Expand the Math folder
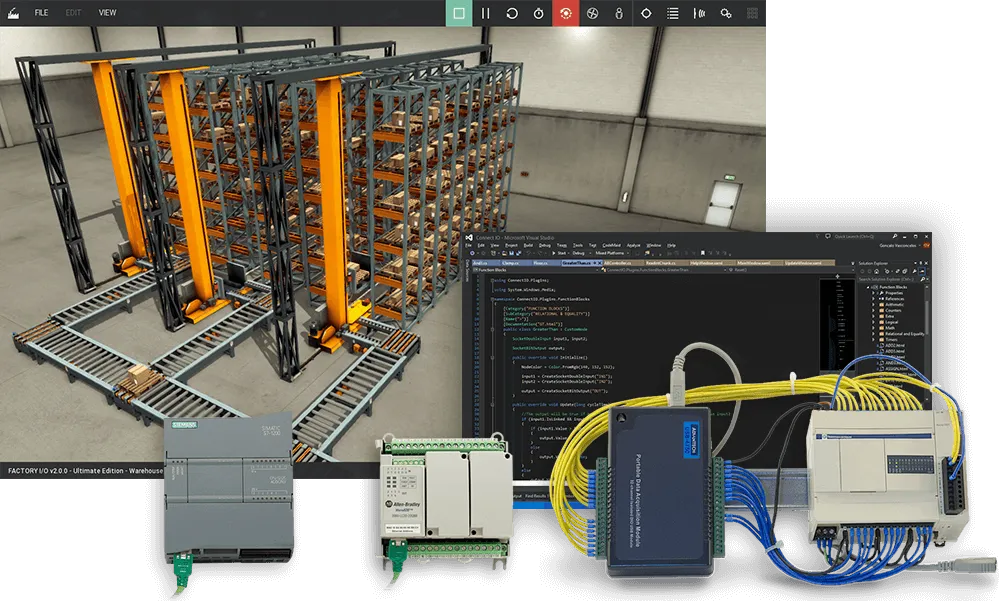Viewport: 1000px width, 601px height. coord(873,328)
